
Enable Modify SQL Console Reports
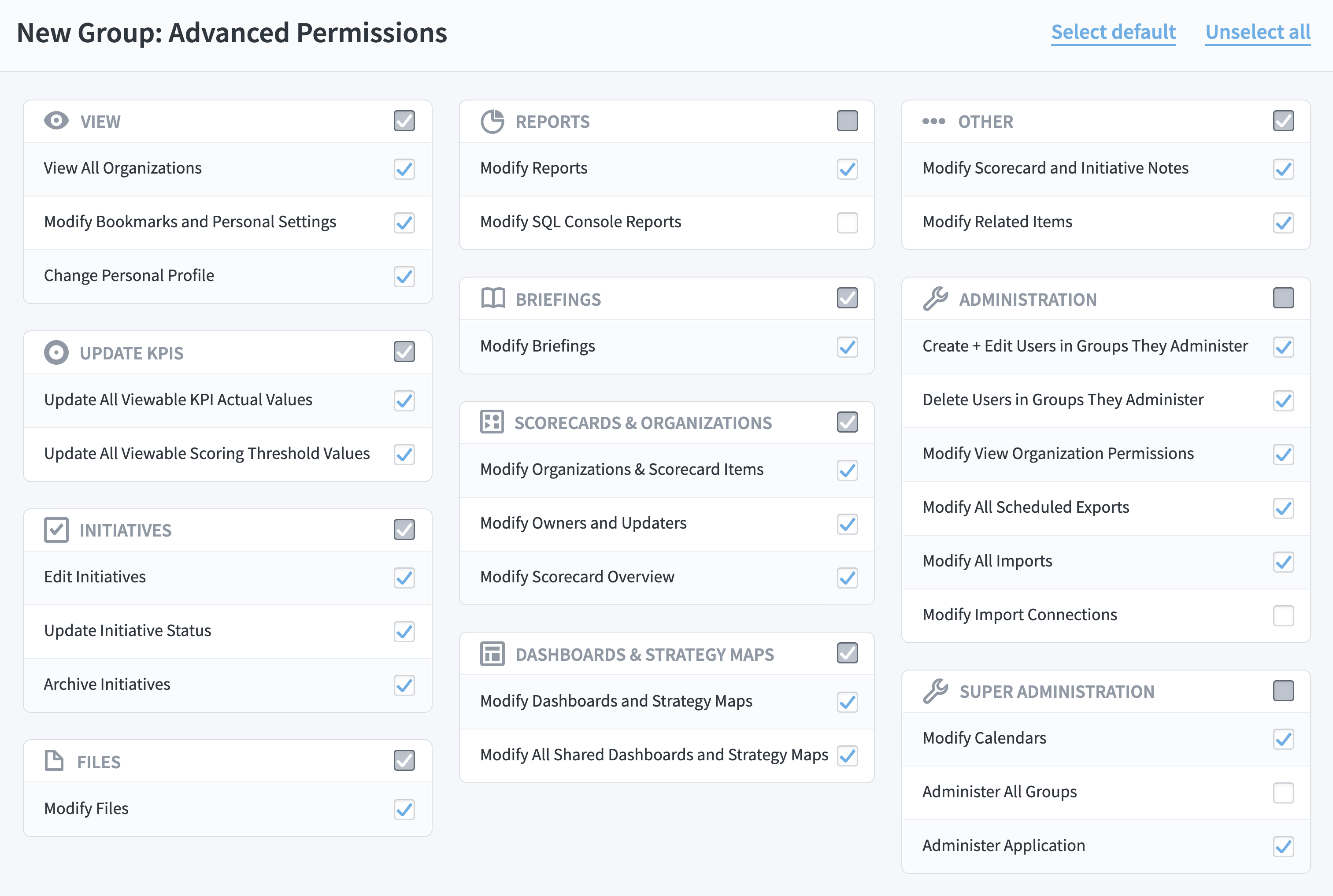click(848, 222)
